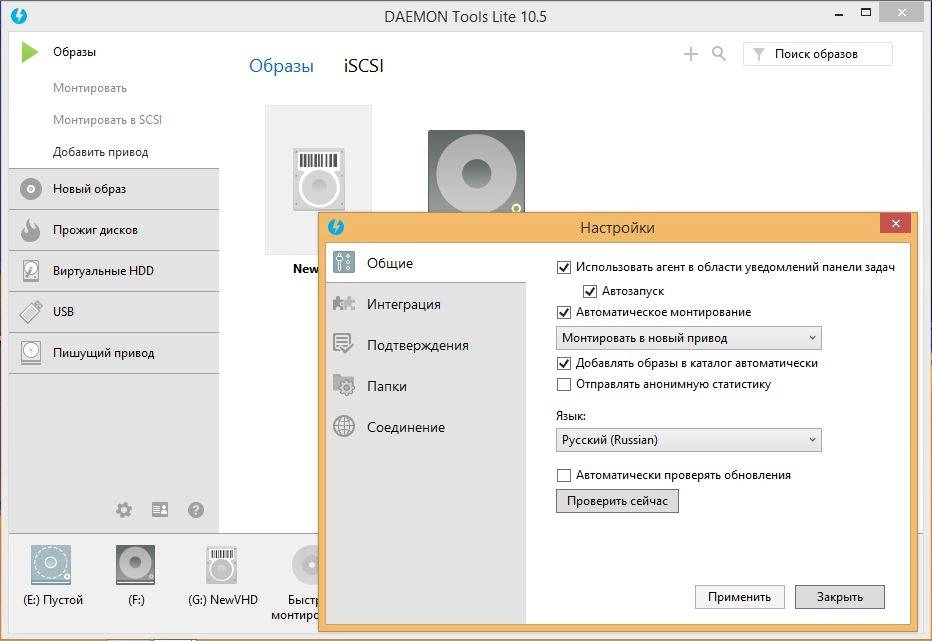
Task: Click the Интеграция puzzle icon
Action: (x=344, y=304)
